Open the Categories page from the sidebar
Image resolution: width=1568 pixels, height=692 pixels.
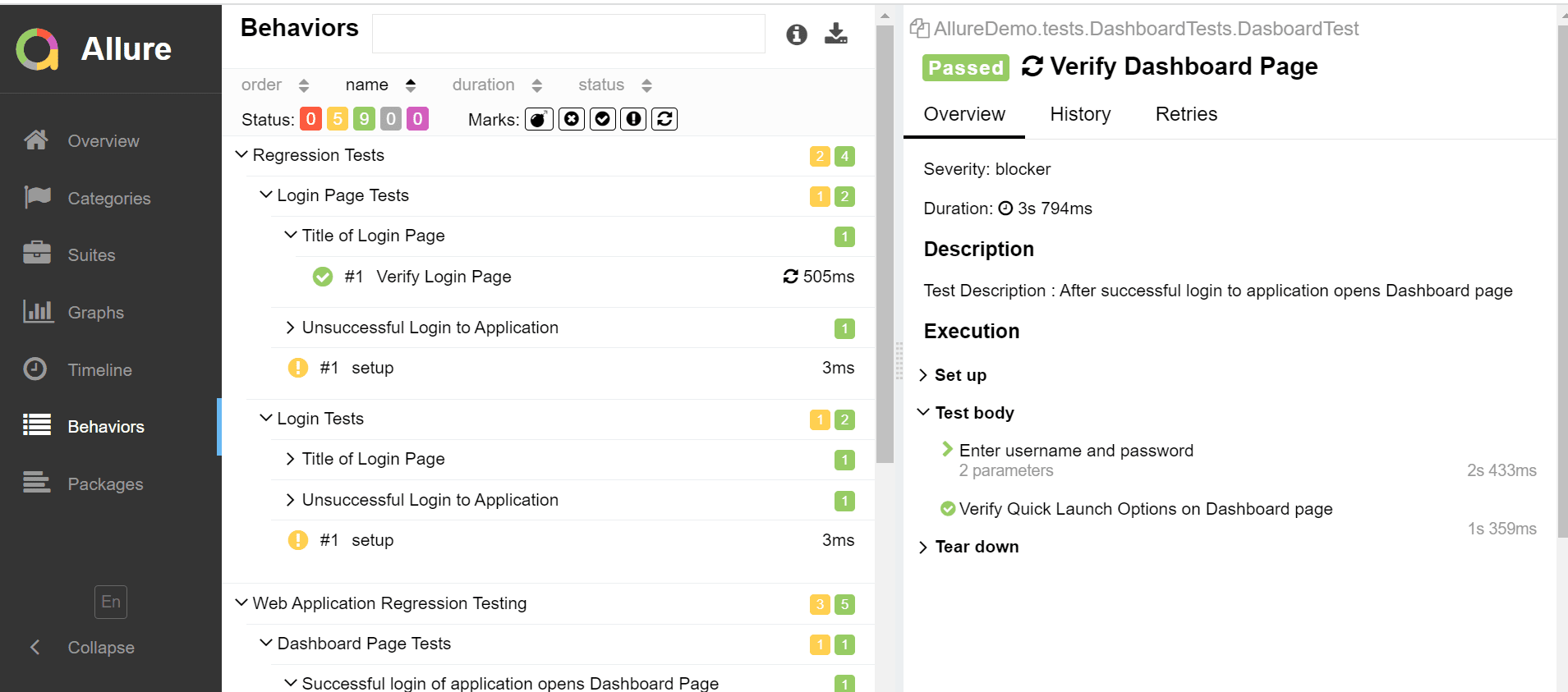108,199
